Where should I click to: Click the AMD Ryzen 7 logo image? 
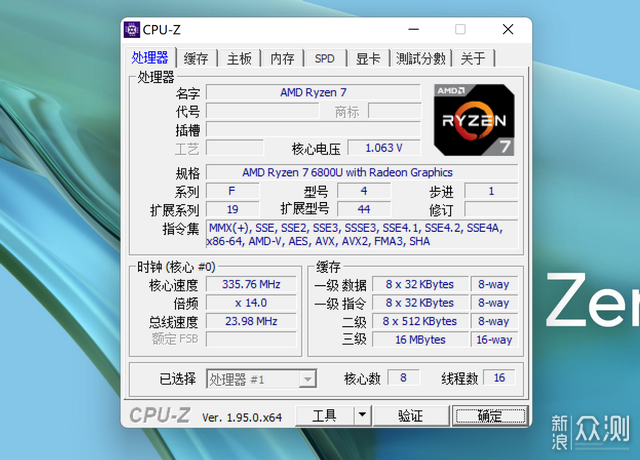point(474,120)
